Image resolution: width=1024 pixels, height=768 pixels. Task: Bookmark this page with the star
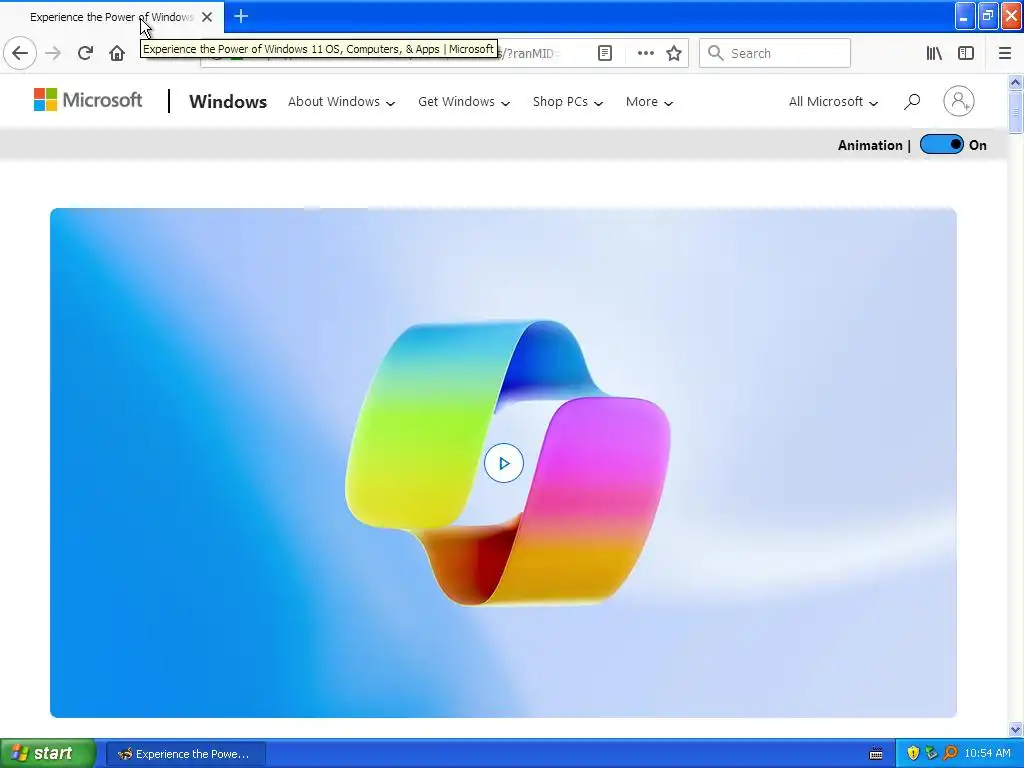[674, 53]
